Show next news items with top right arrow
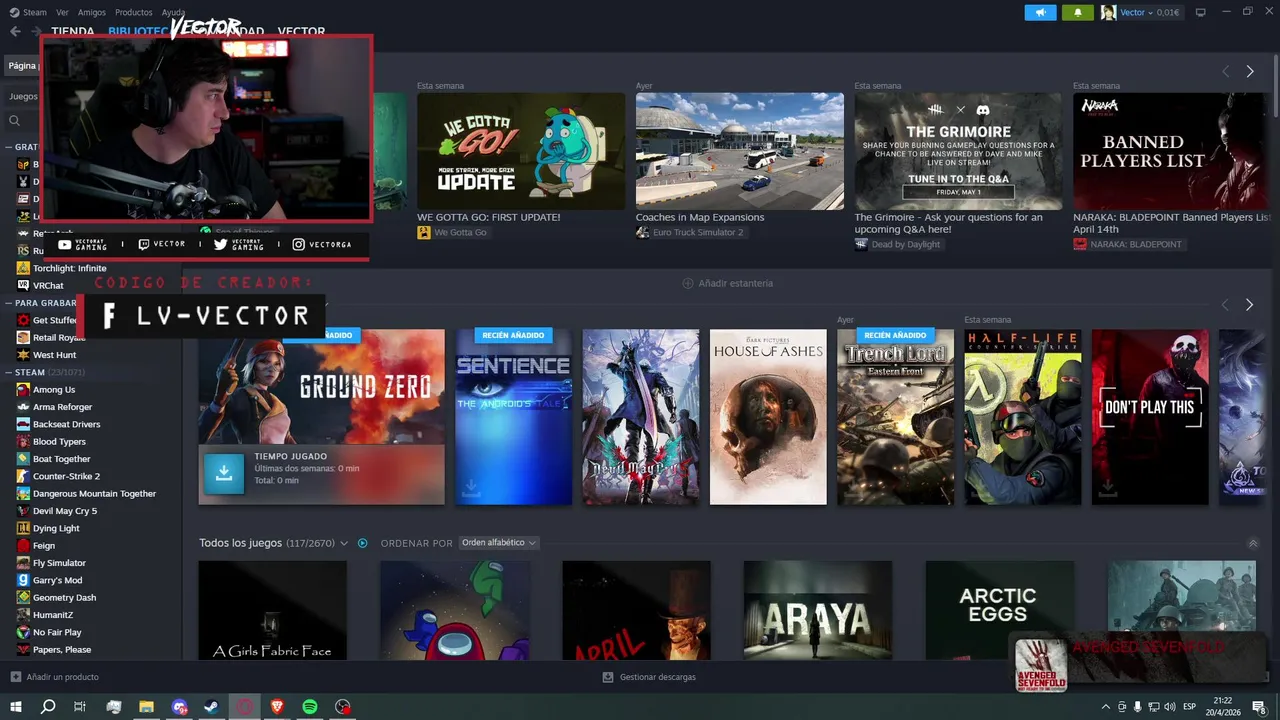 tap(1249, 71)
